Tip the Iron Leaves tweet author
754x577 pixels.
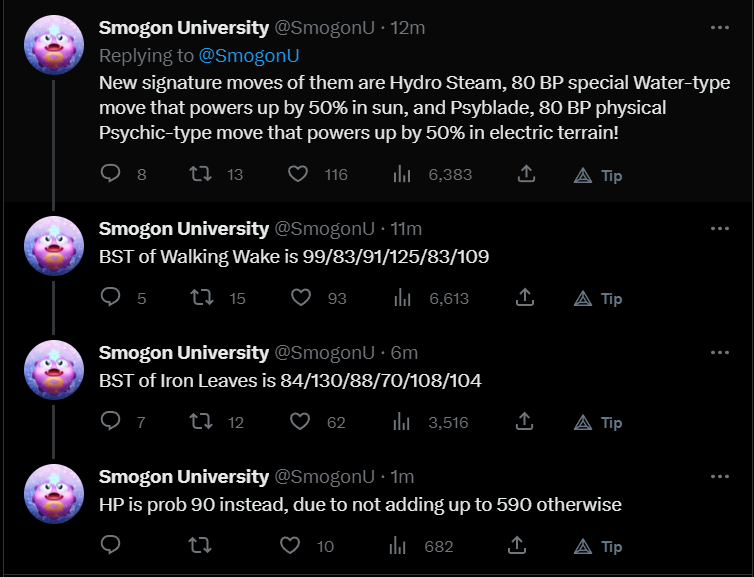click(599, 422)
